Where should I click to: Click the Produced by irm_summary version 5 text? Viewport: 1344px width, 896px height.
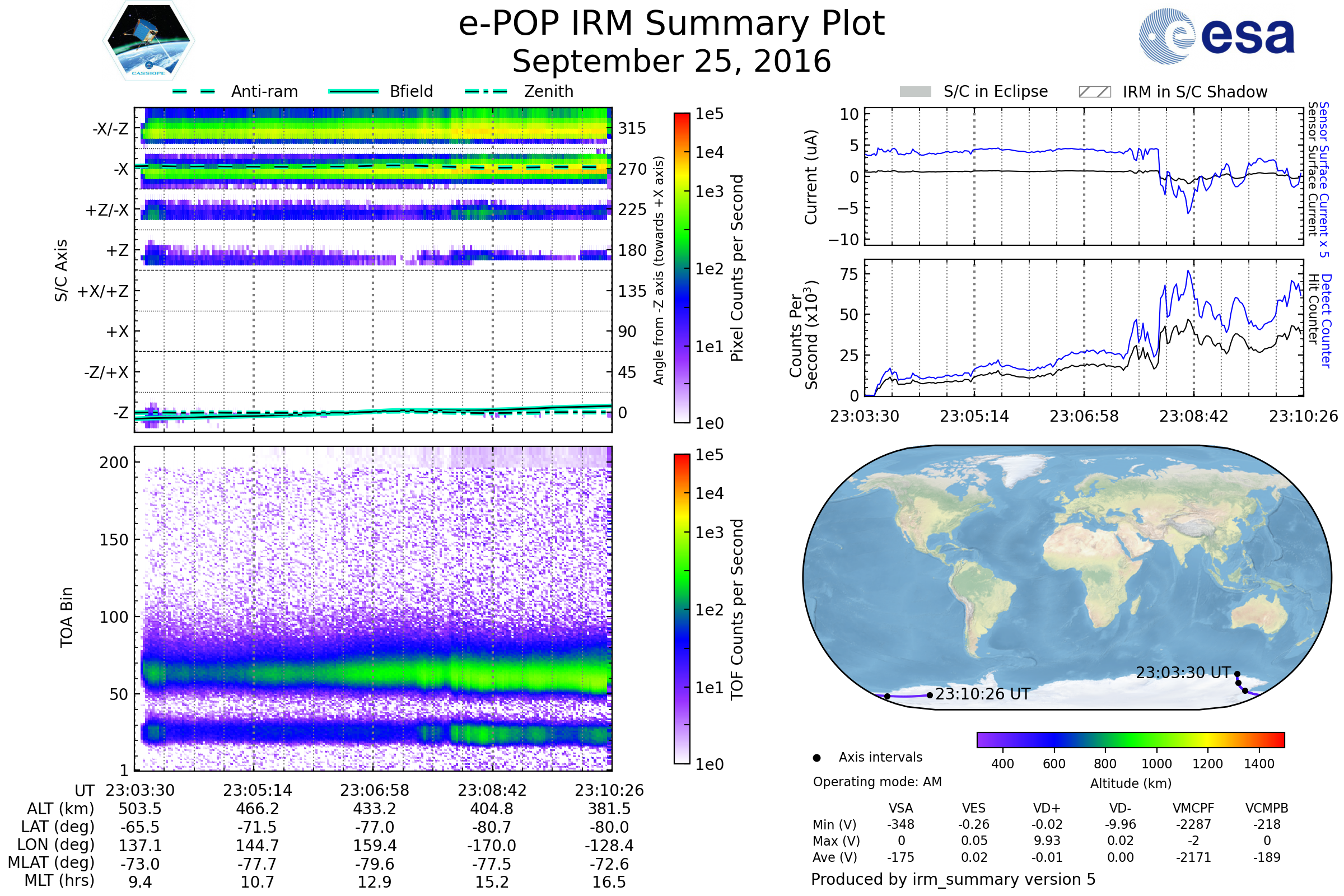953,879
